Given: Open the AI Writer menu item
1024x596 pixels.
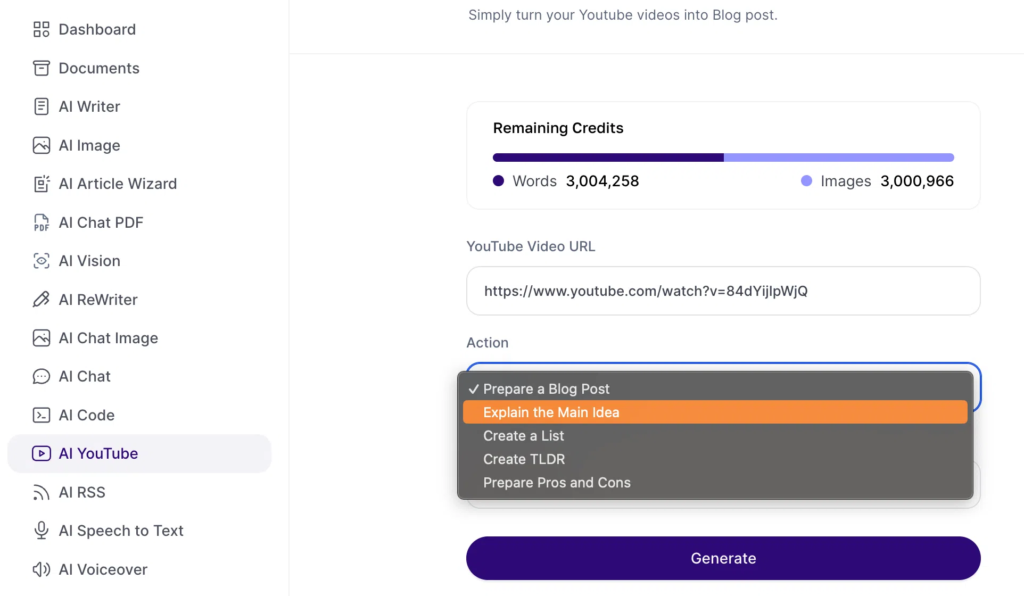Looking at the screenshot, I should click(89, 107).
